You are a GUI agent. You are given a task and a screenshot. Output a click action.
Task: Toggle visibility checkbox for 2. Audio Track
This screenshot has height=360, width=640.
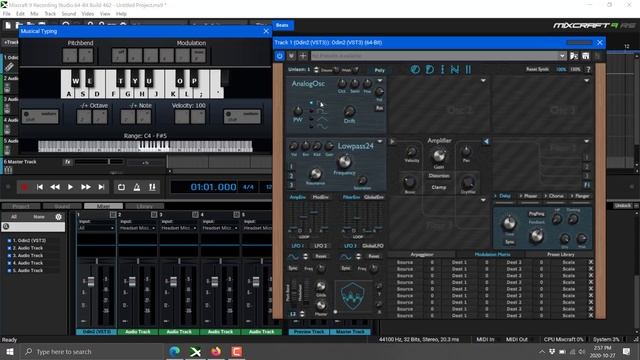tap(9, 248)
